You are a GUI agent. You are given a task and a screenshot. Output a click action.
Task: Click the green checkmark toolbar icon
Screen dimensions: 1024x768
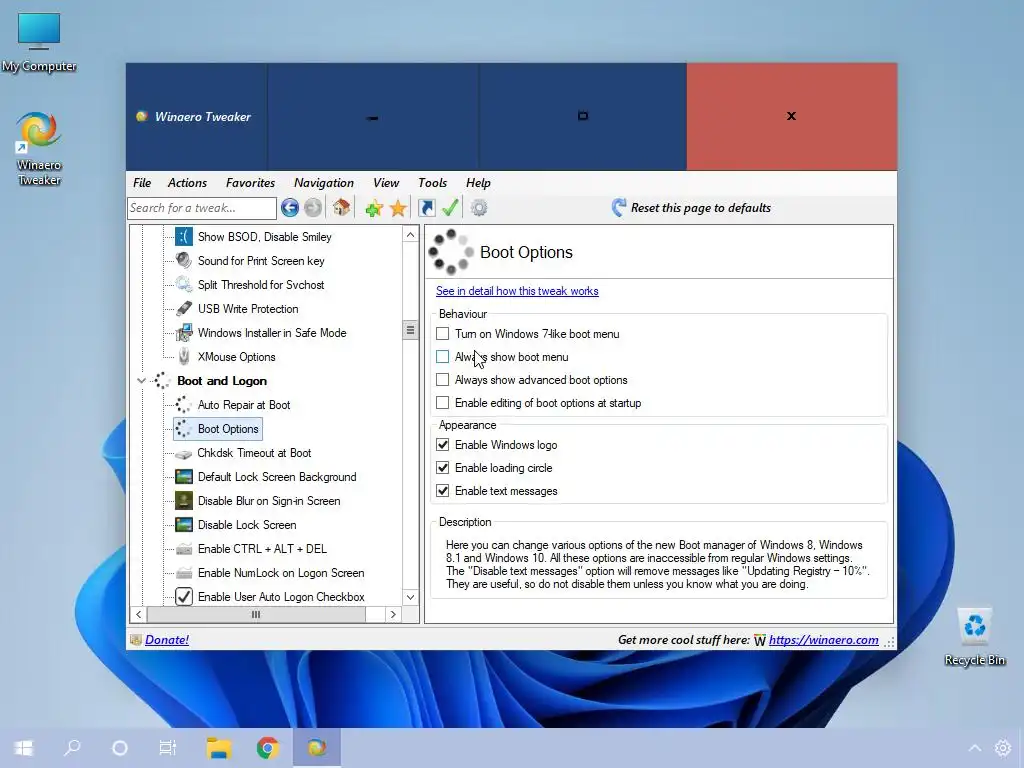(450, 208)
